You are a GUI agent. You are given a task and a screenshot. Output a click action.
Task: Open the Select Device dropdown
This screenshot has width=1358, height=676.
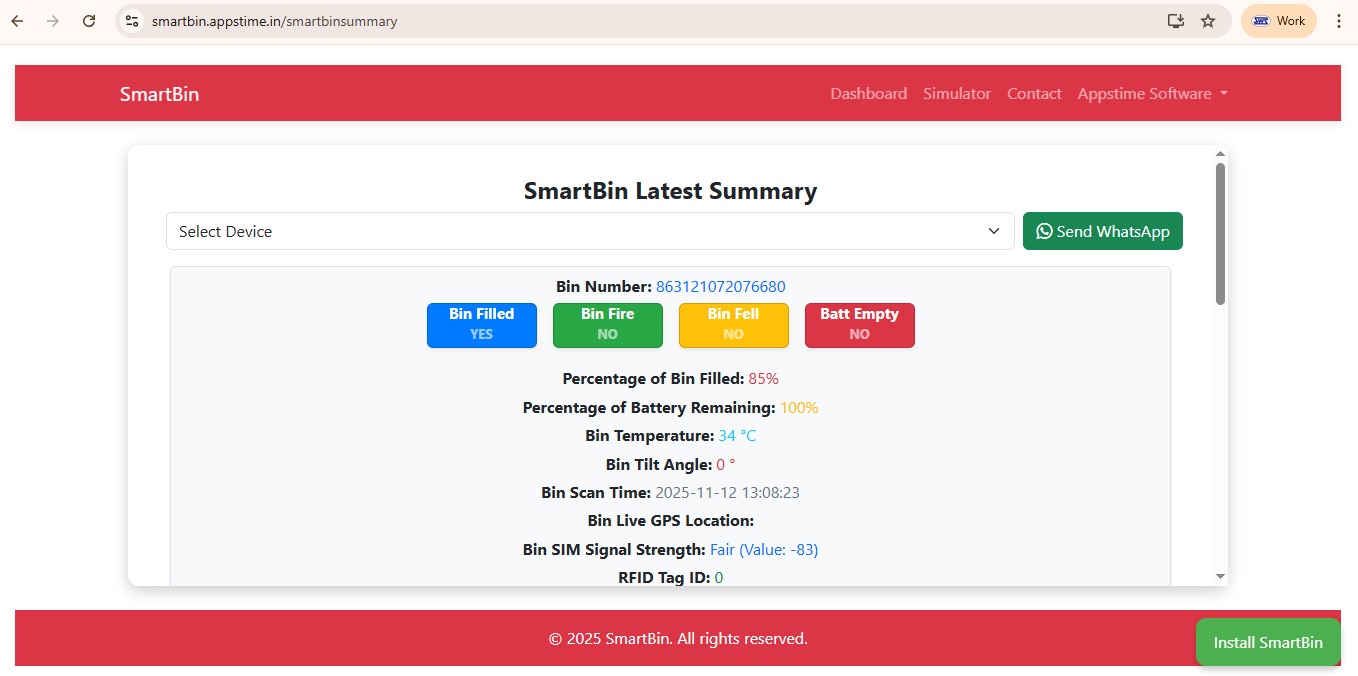[590, 231]
